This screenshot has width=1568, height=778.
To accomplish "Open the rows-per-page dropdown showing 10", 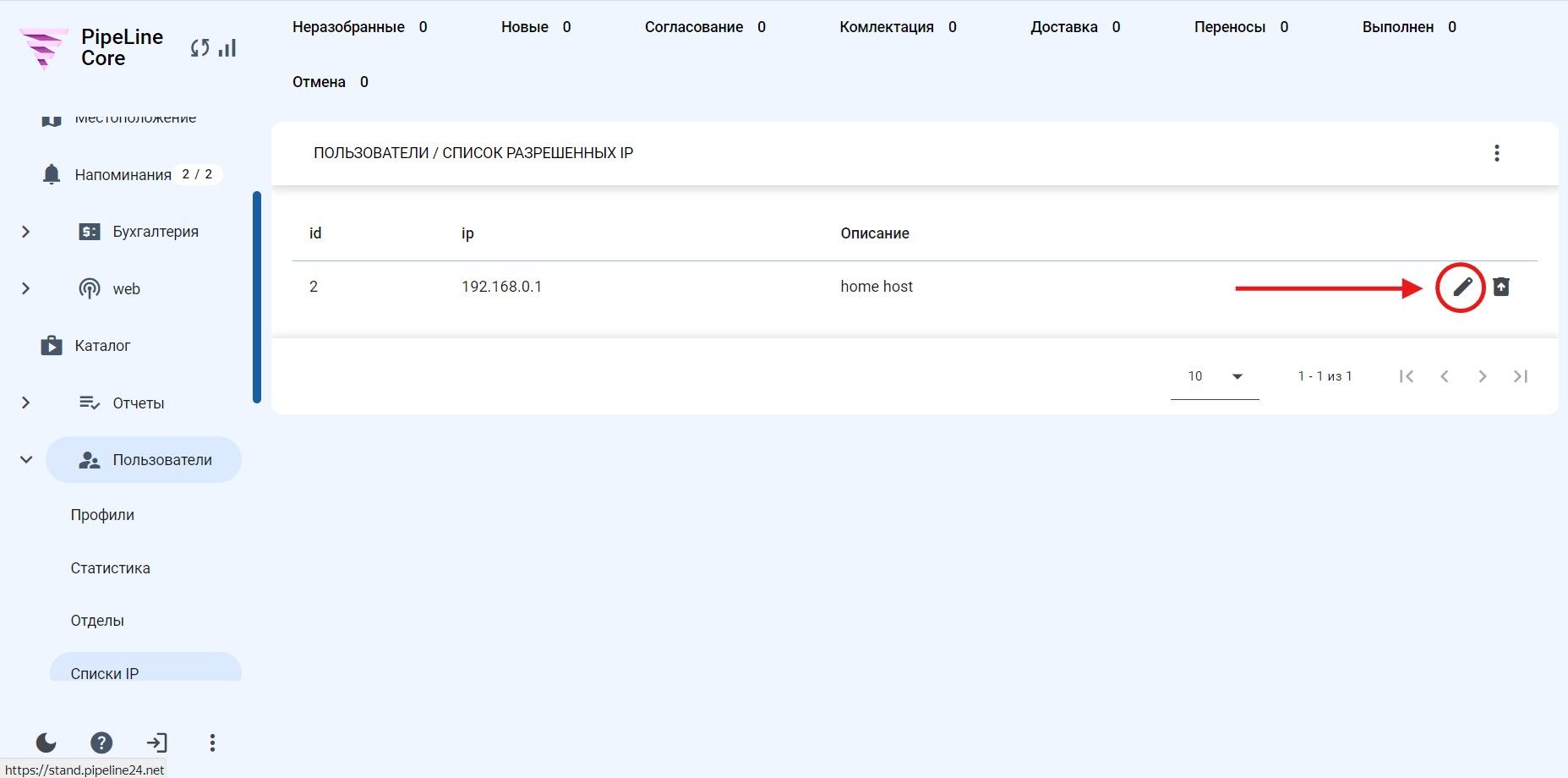I will [x=1215, y=376].
